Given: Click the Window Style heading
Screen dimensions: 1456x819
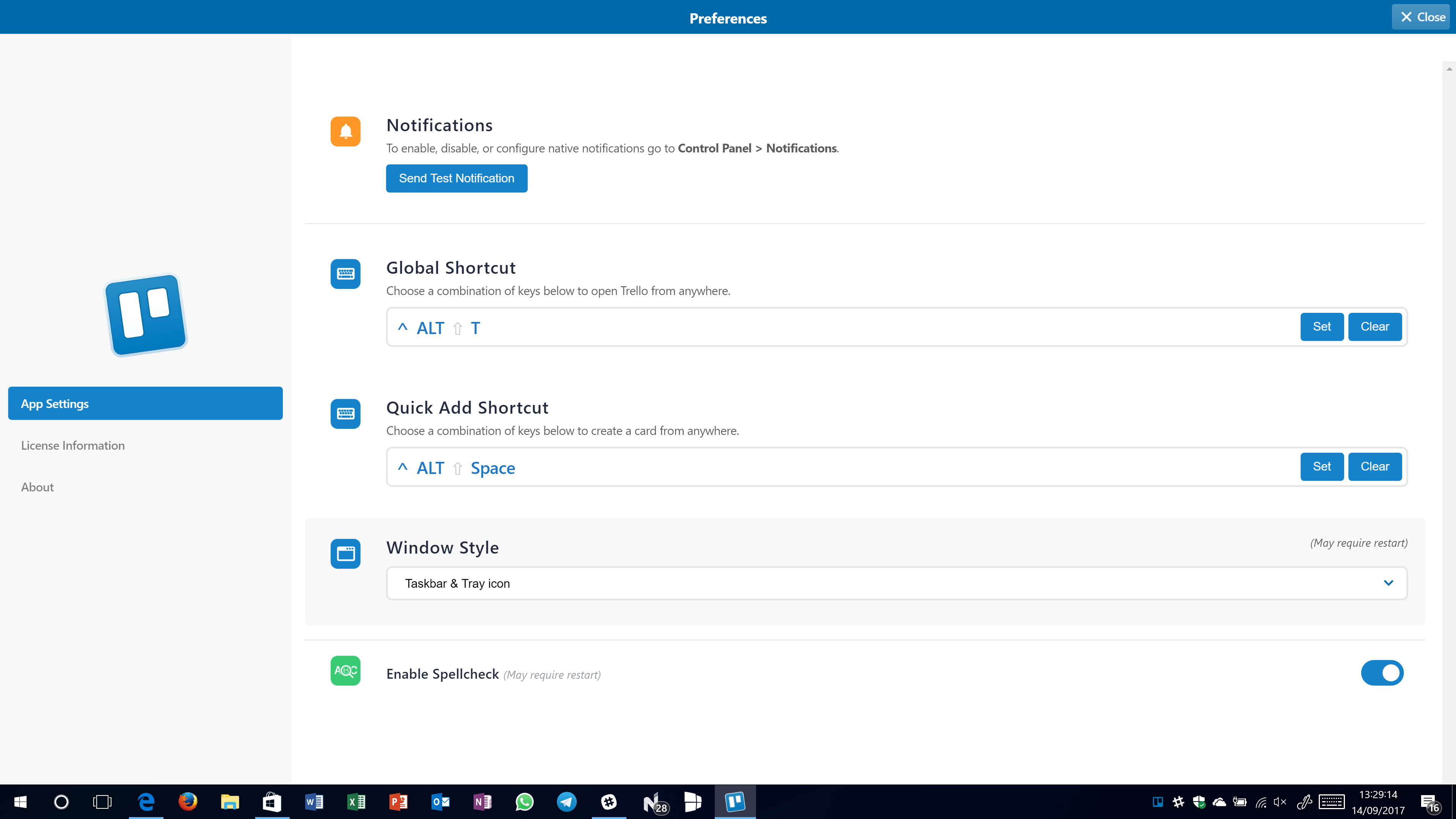Looking at the screenshot, I should (442, 548).
